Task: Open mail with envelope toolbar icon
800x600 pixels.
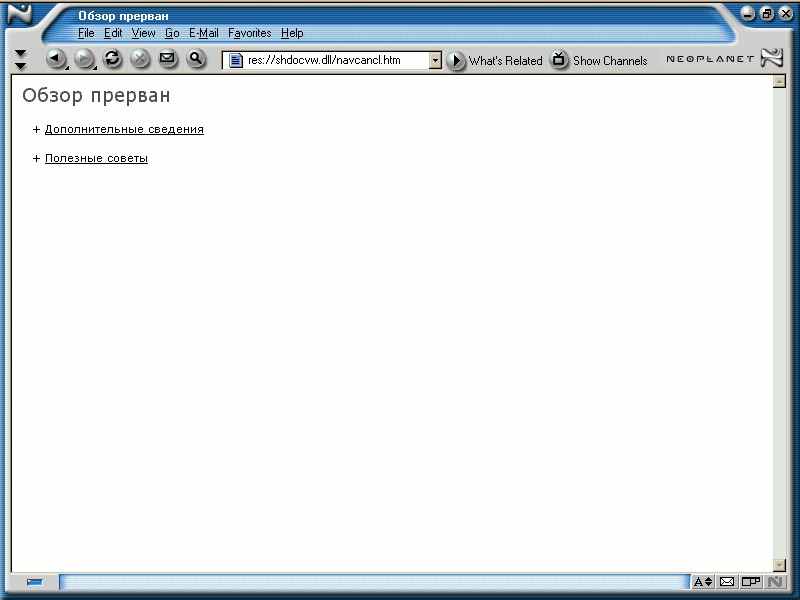Action: pos(167,59)
